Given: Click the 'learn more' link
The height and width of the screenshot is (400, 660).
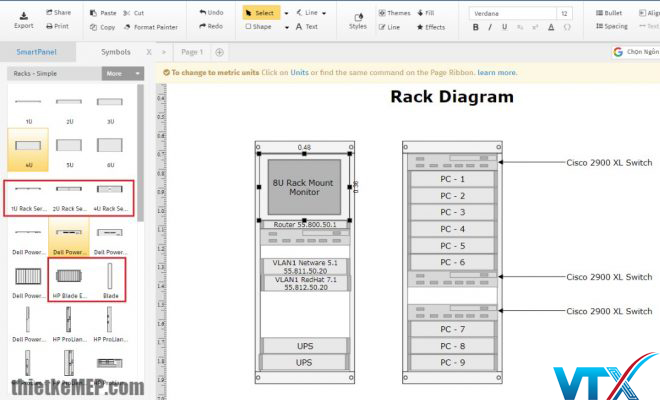Looking at the screenshot, I should [x=497, y=73].
